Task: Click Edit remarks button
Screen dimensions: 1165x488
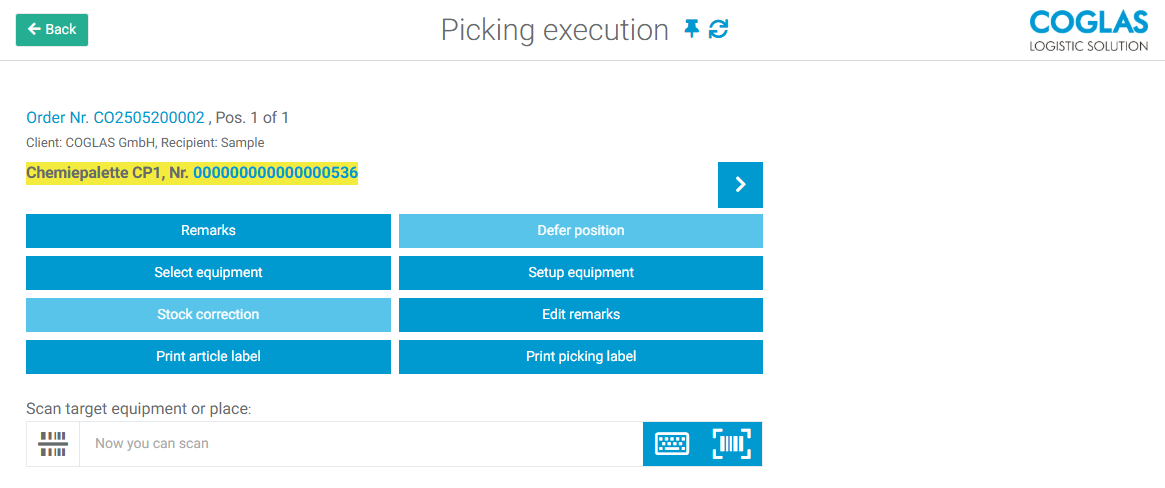Action: click(581, 315)
